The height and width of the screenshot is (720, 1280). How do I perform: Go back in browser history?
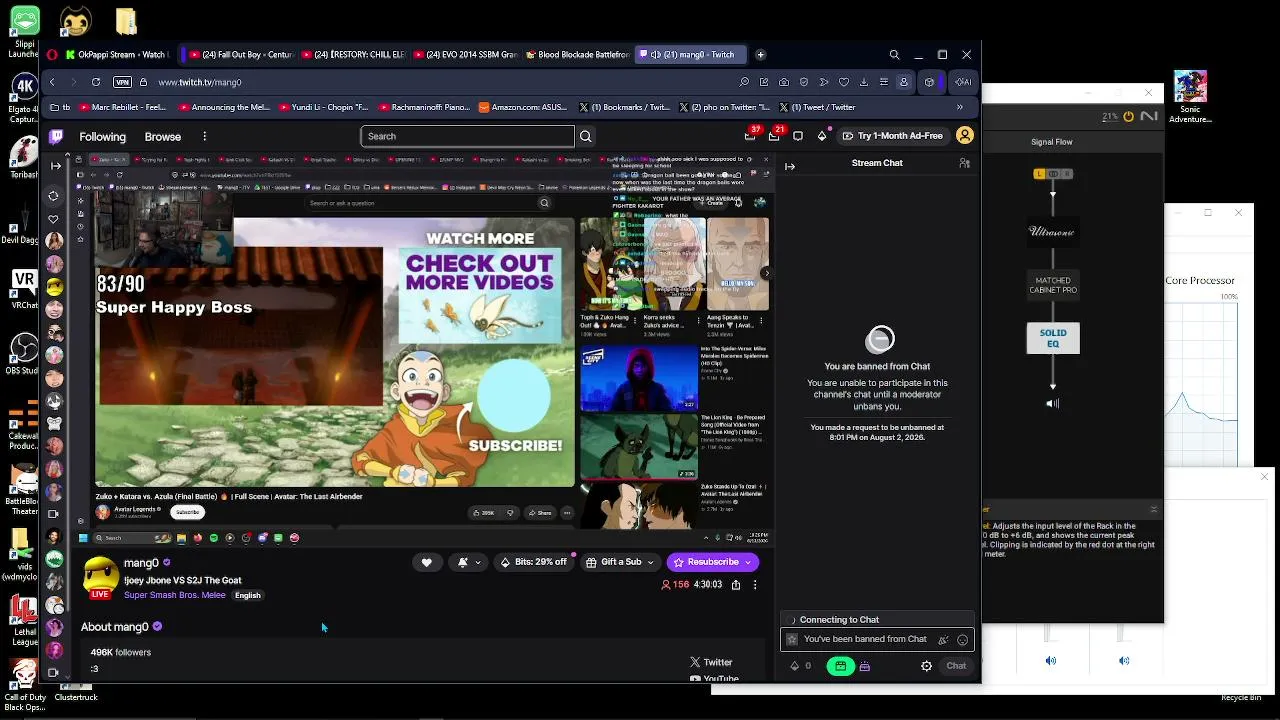coord(52,82)
